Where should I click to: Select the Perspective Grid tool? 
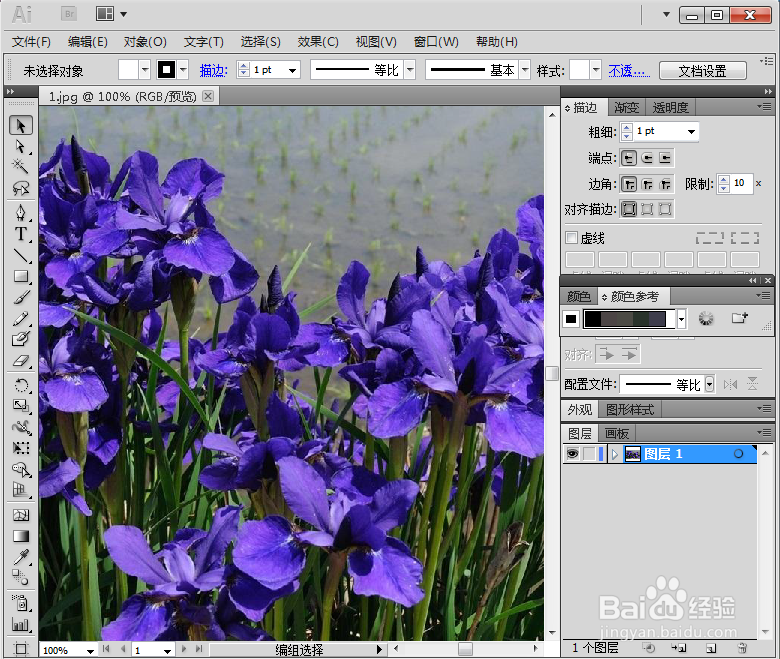point(21,490)
